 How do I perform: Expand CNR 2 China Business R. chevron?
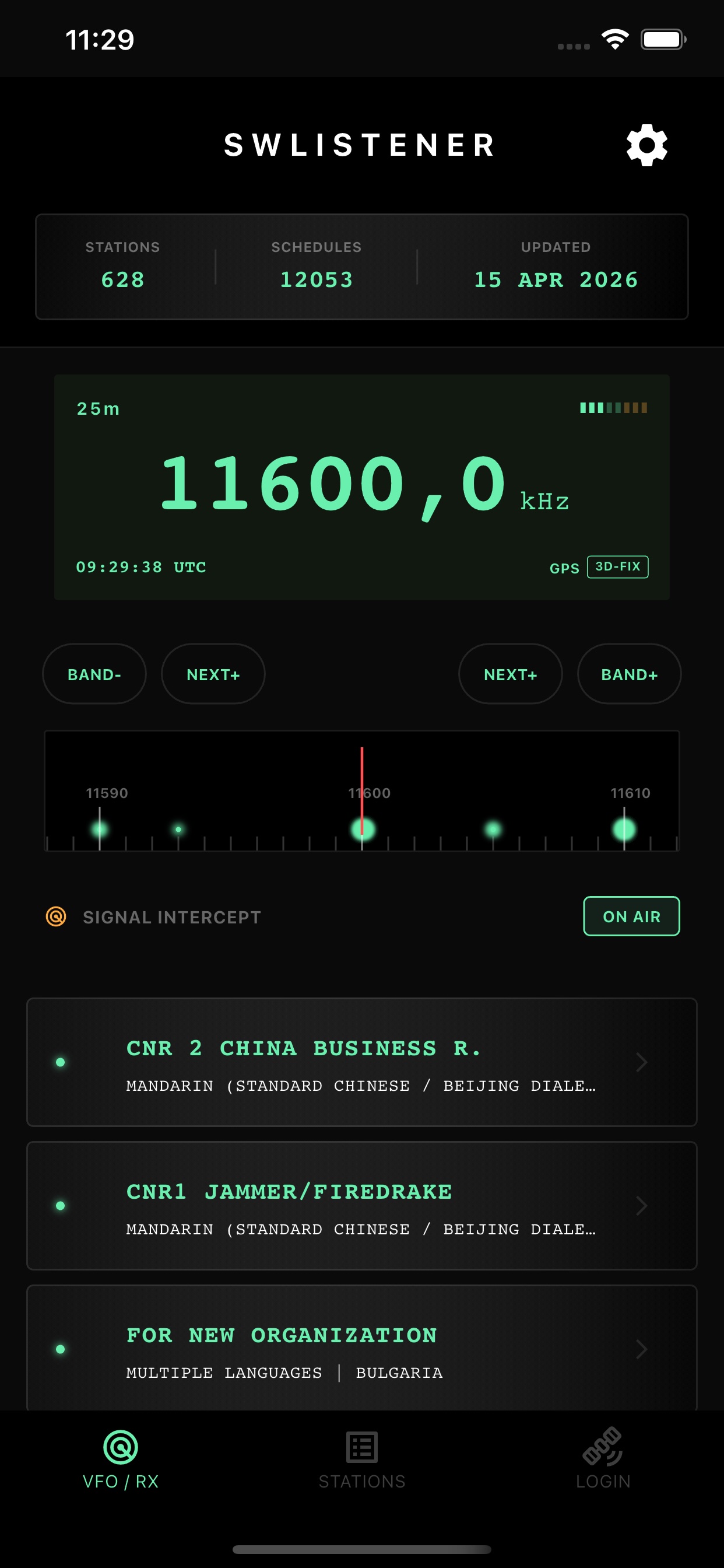click(x=641, y=1062)
